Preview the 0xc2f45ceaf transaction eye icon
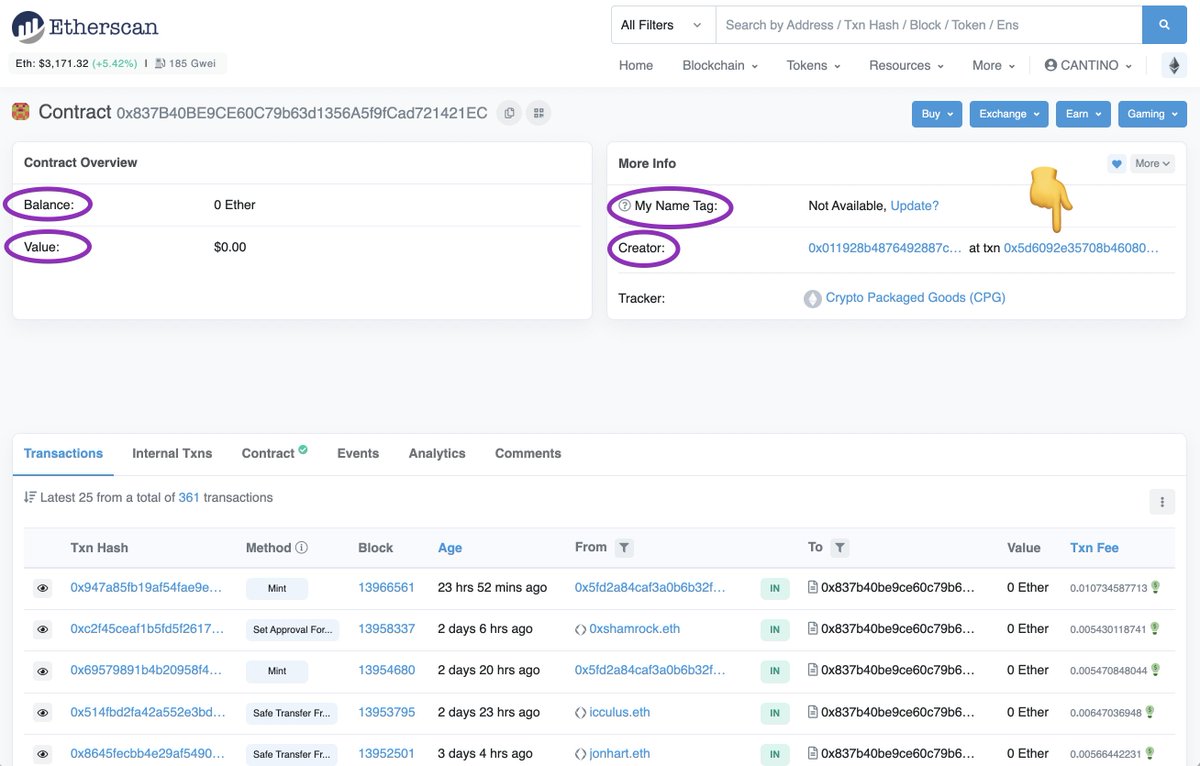Screen dimensions: 1200x766 click(43, 630)
